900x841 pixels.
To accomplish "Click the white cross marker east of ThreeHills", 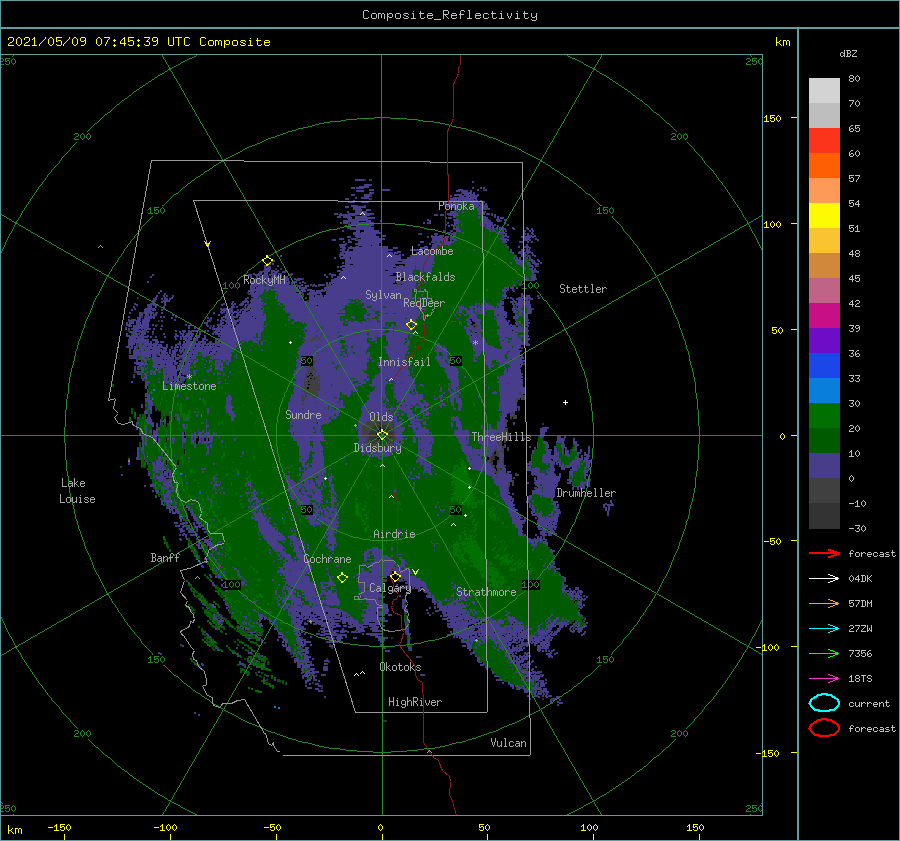I will (x=565, y=402).
